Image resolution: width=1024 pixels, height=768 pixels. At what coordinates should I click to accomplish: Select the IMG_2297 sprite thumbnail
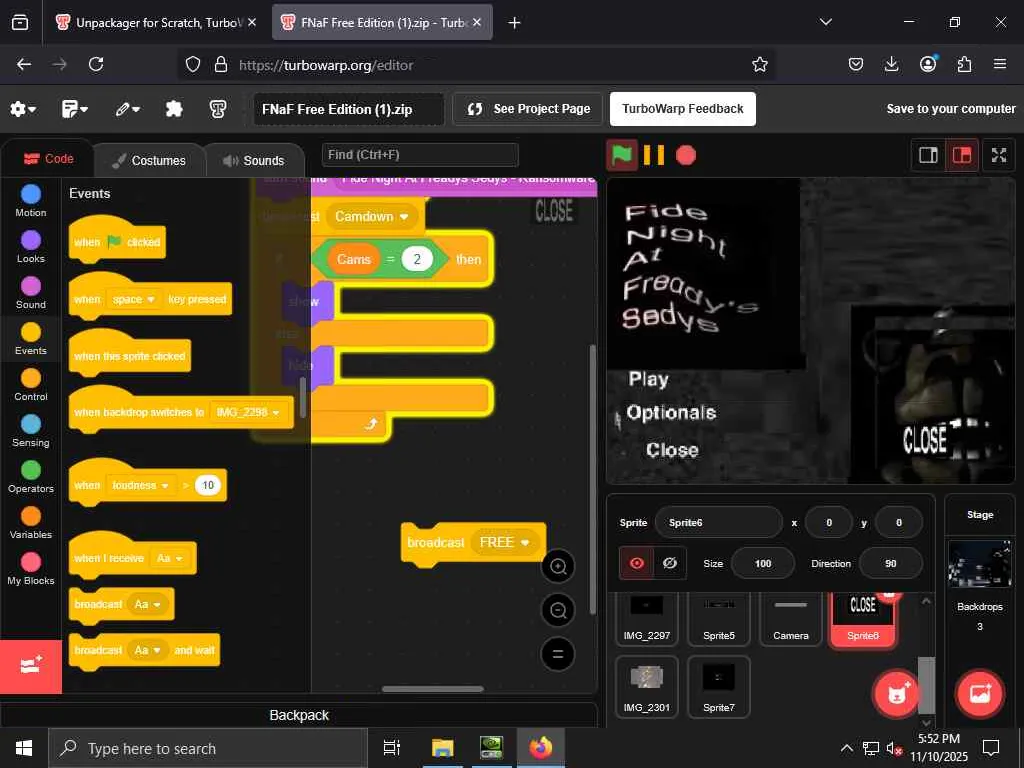[x=647, y=618]
